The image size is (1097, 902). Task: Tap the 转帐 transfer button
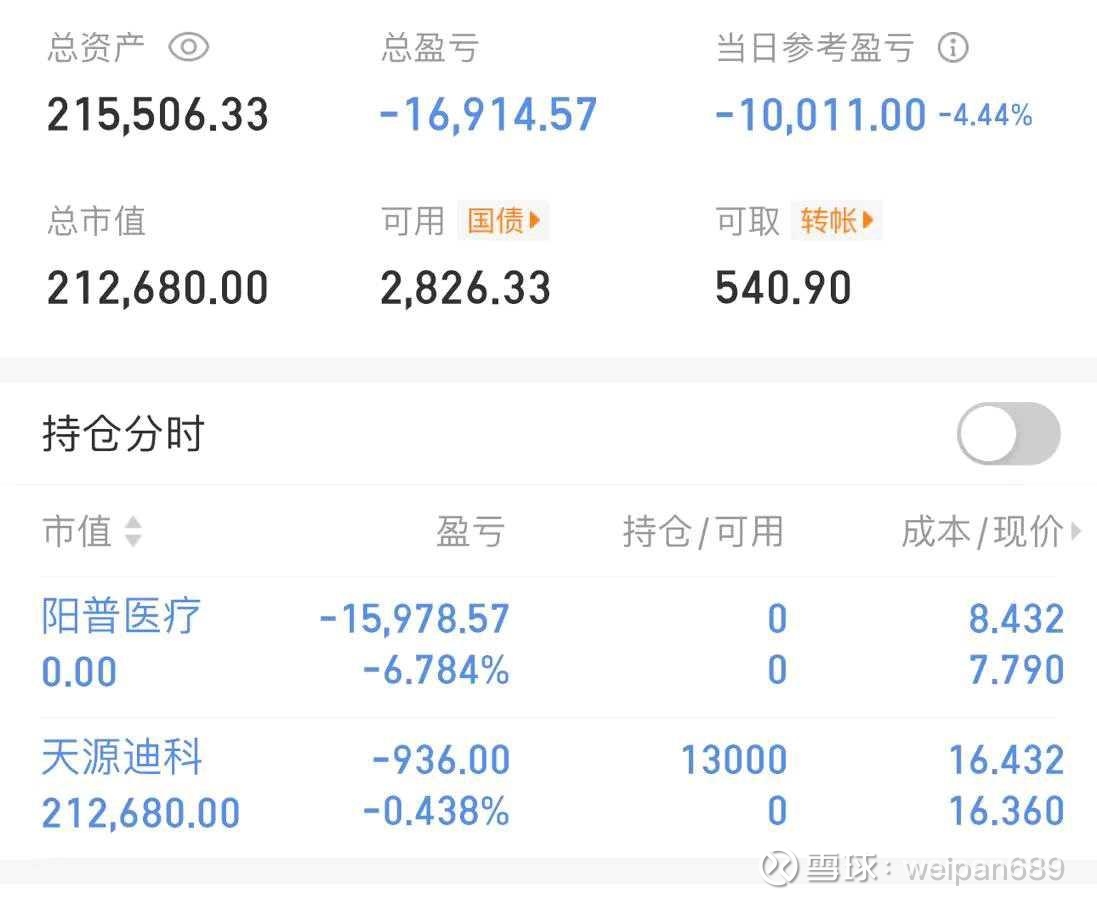coord(837,220)
